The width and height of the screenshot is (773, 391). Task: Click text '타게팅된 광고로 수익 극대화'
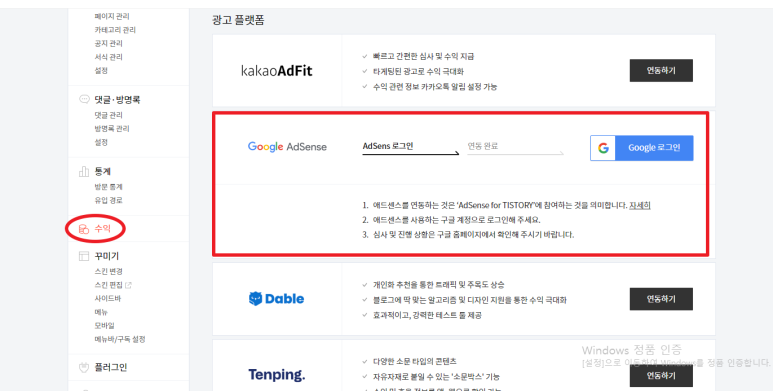419,71
